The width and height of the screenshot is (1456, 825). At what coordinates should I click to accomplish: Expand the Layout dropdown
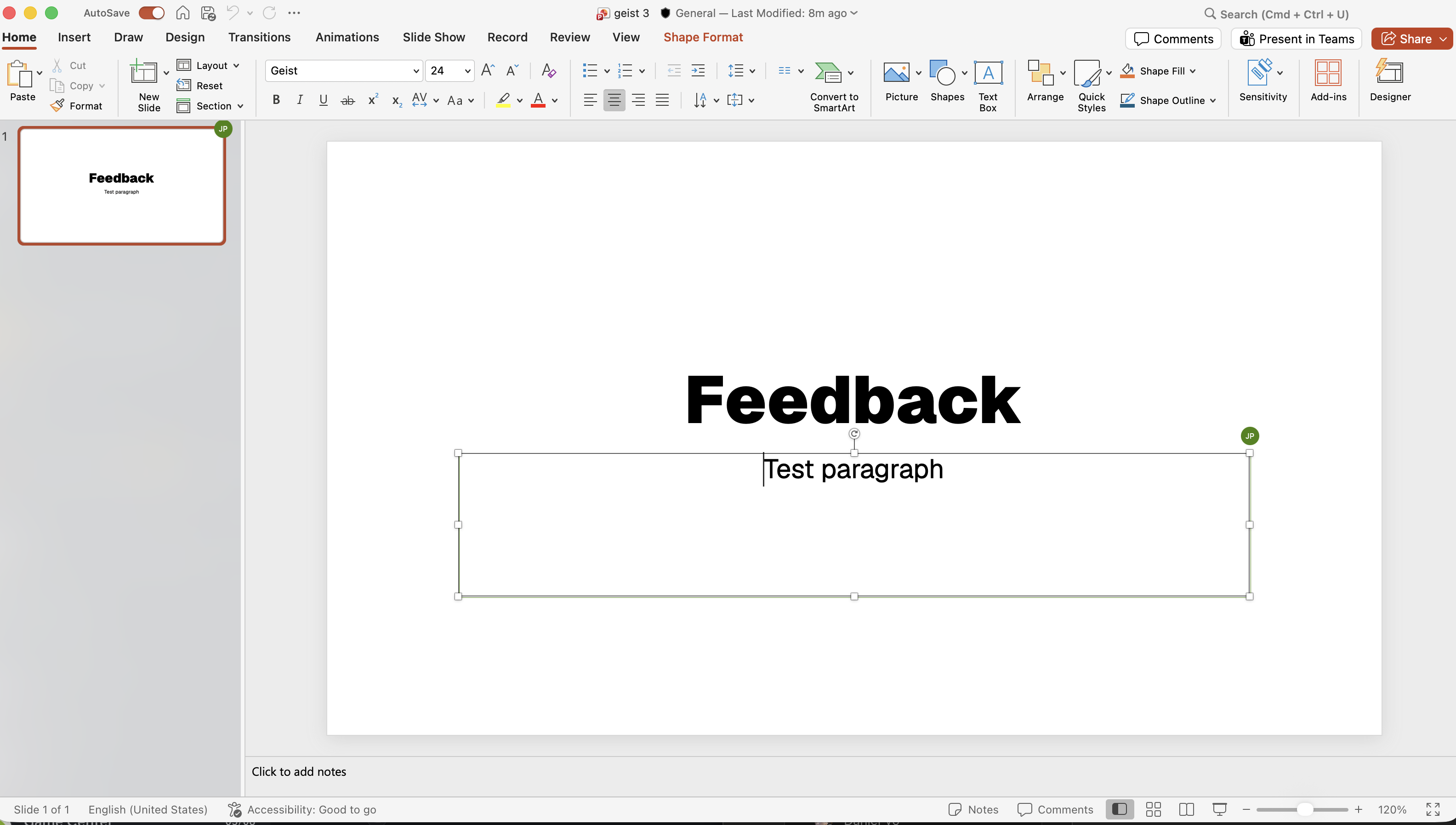(236, 66)
